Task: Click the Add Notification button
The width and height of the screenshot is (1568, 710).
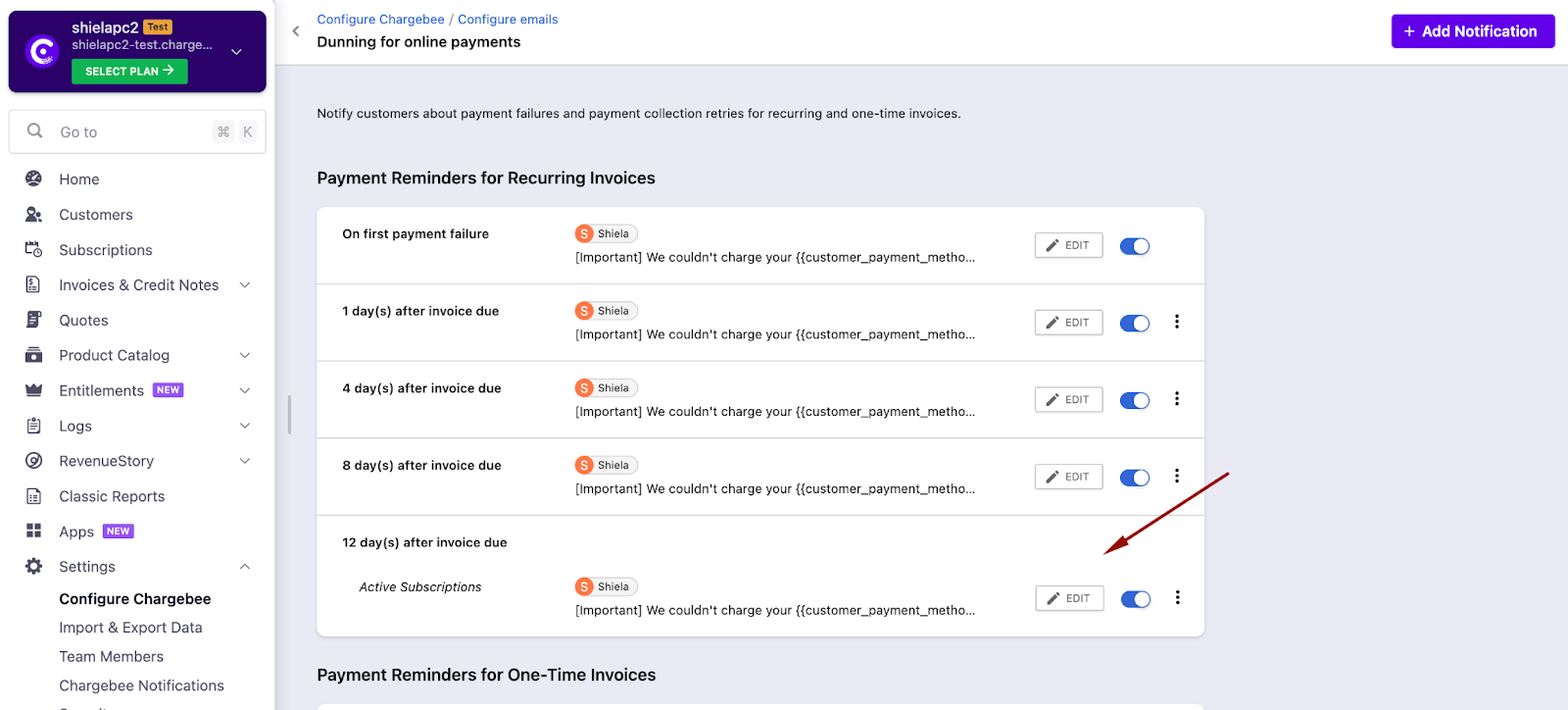Action: pos(1472,31)
